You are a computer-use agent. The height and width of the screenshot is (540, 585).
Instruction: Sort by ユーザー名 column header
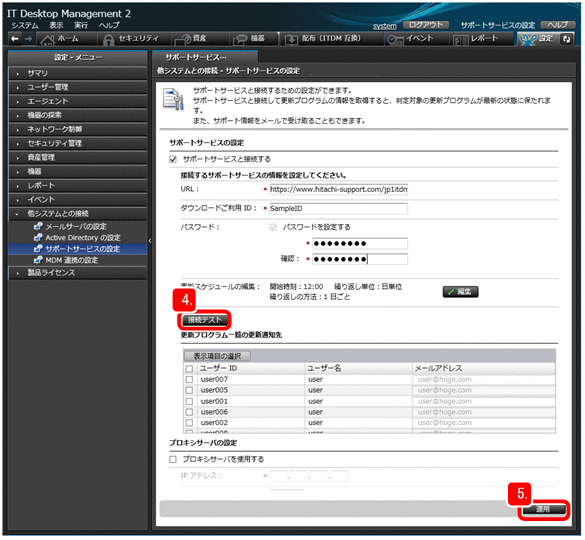358,369
